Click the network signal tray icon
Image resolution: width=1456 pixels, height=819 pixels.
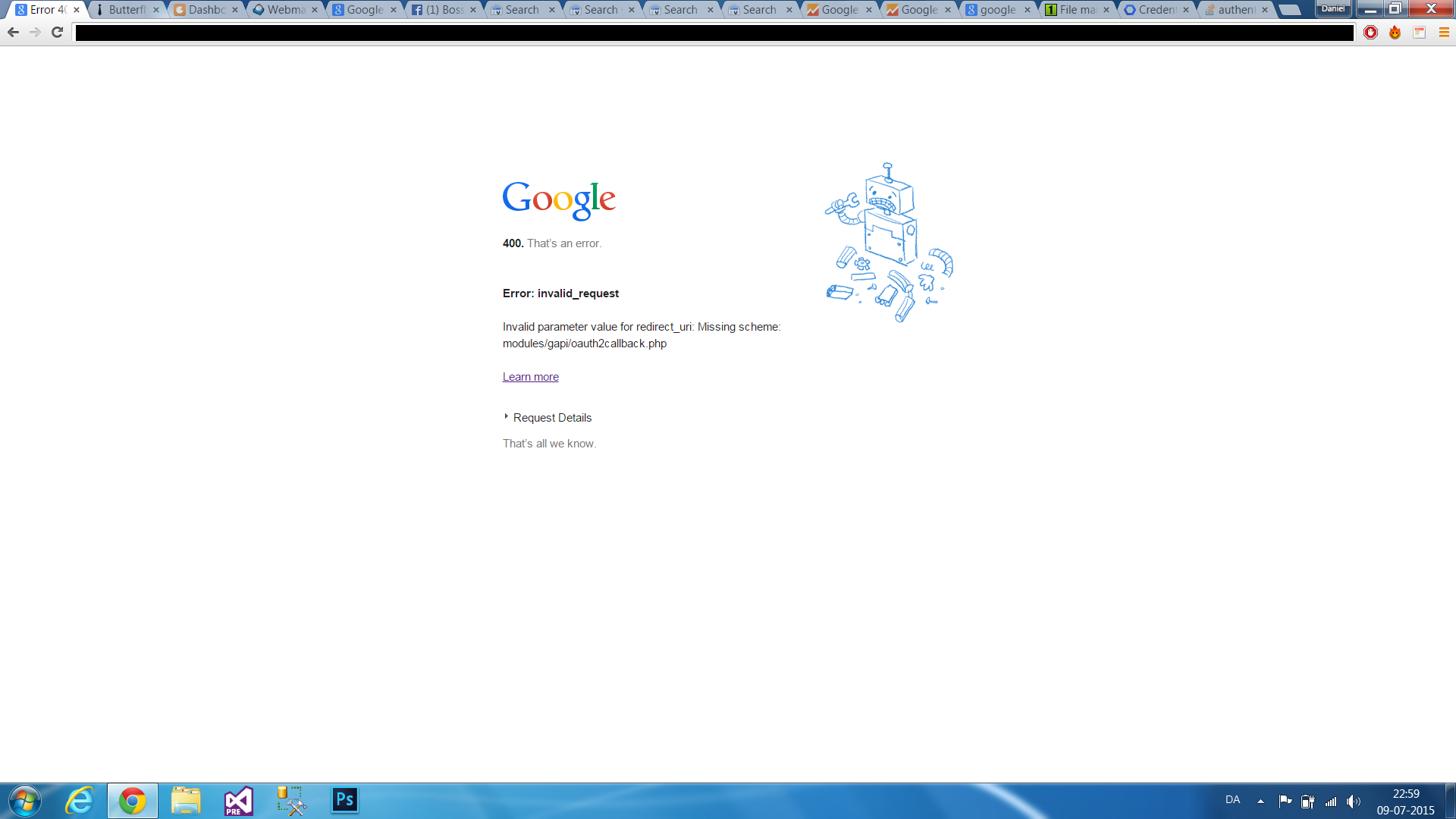(1331, 801)
